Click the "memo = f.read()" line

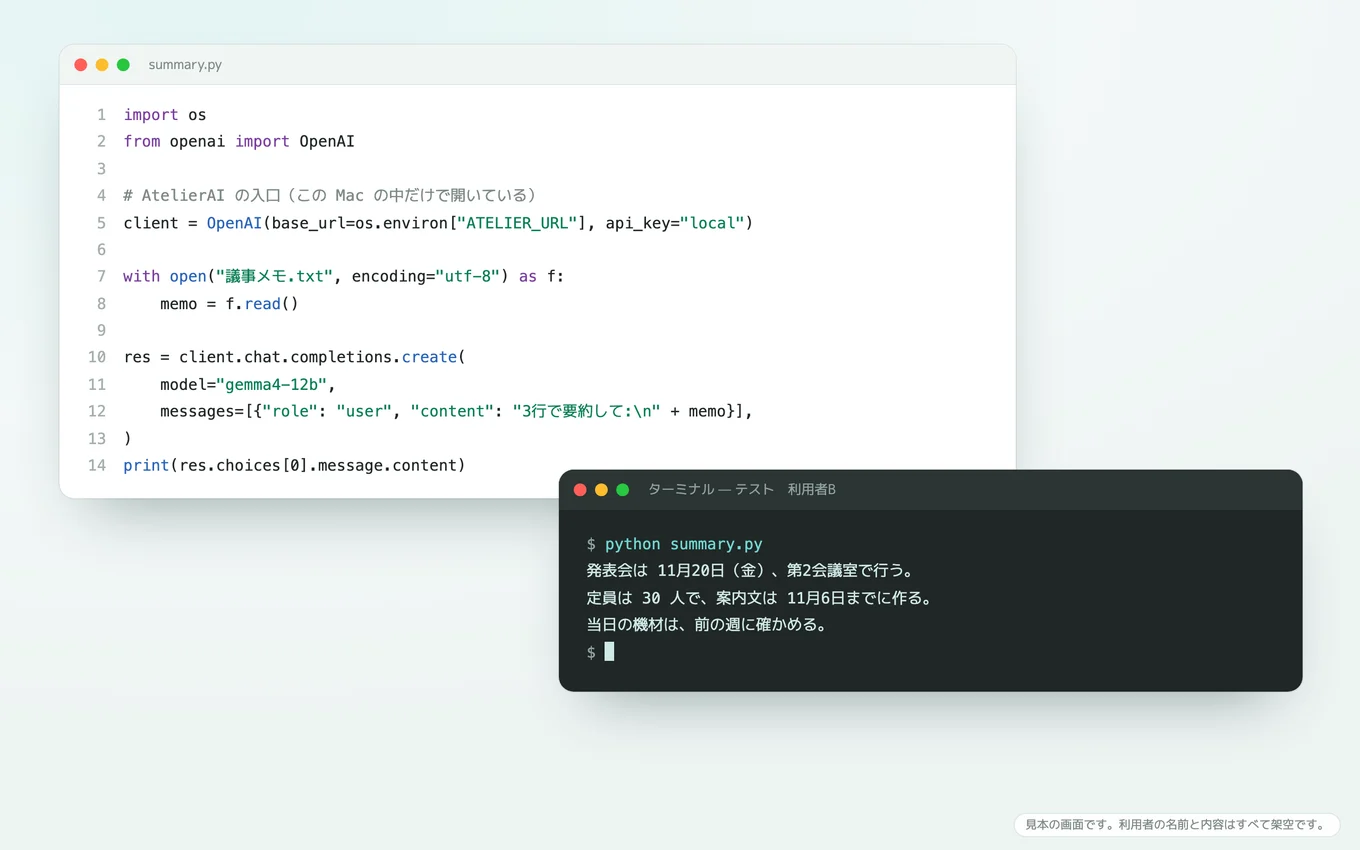pyautogui.click(x=229, y=304)
